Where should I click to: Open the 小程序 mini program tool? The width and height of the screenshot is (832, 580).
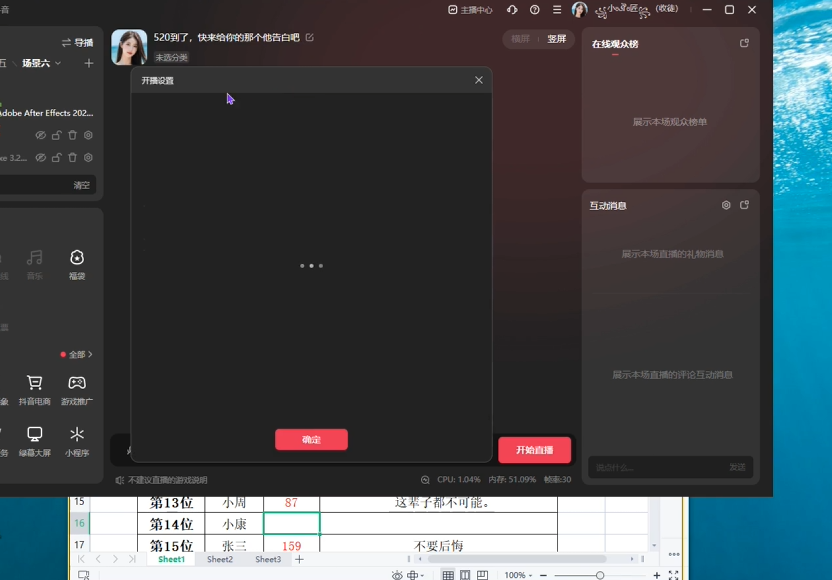click(77, 440)
